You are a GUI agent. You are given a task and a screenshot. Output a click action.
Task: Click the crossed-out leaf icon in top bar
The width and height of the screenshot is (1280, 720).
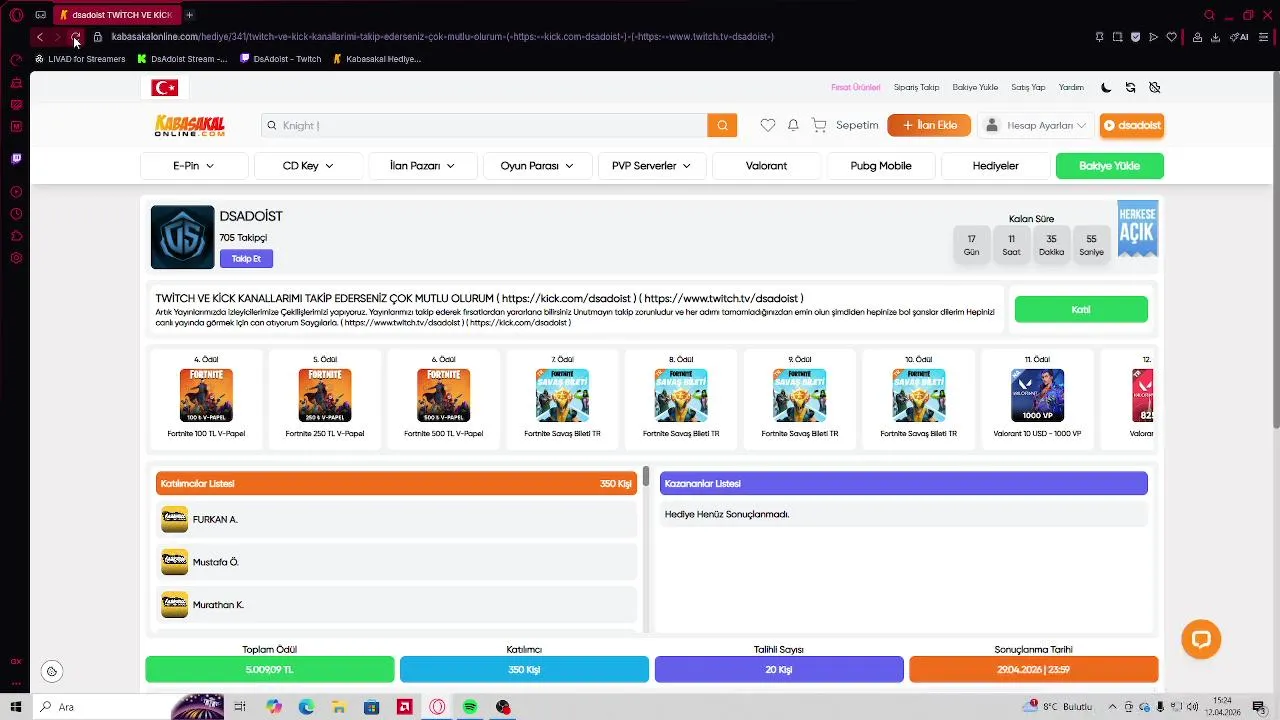pyautogui.click(x=1154, y=87)
